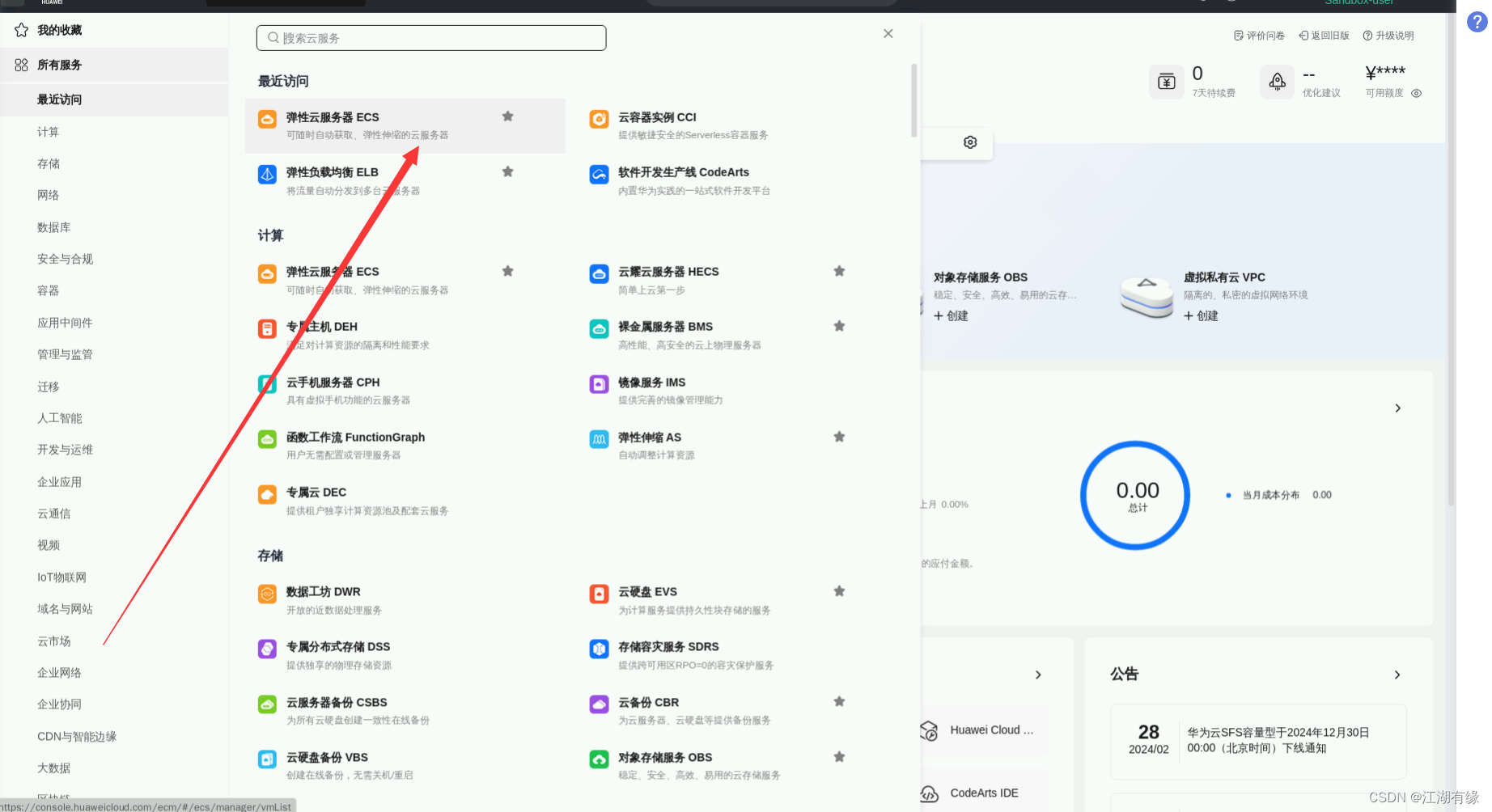Click the 7天待续费 wallet icon
The image size is (1492, 812).
[1167, 82]
